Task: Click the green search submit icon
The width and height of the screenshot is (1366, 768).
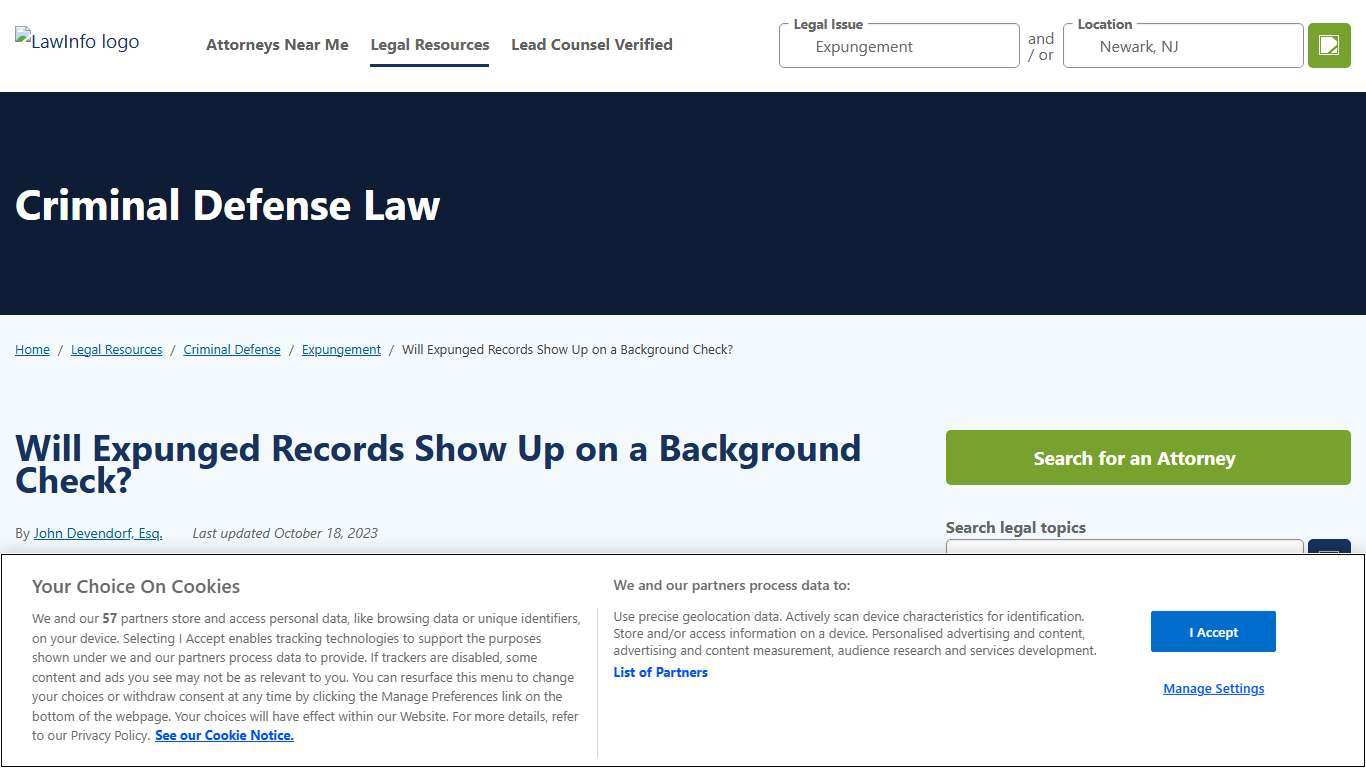Action: tap(1328, 45)
